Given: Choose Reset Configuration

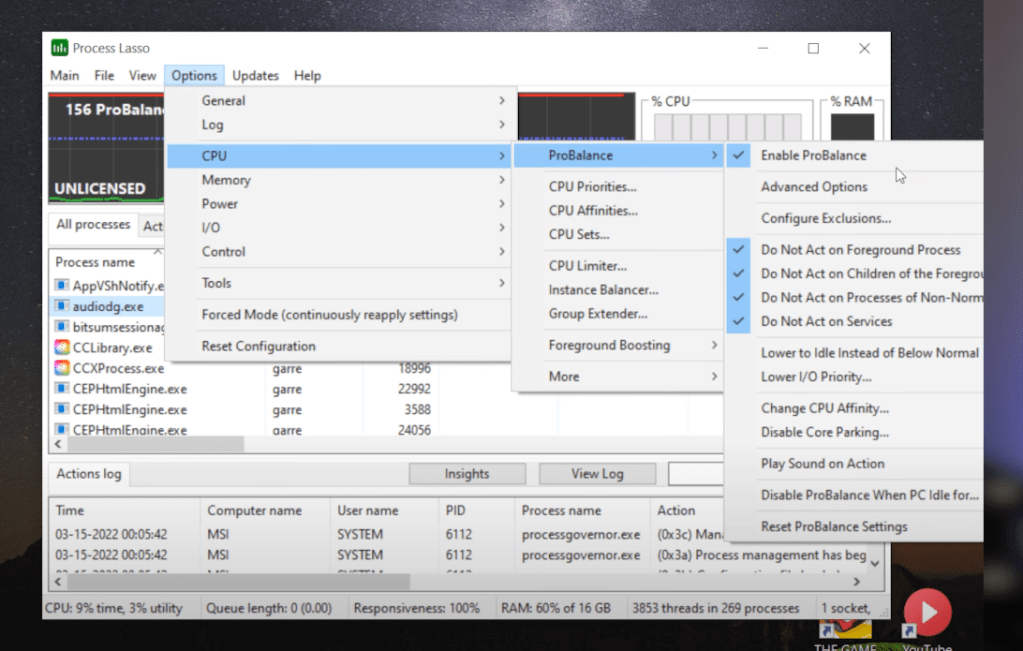Looking at the screenshot, I should (x=338, y=346).
